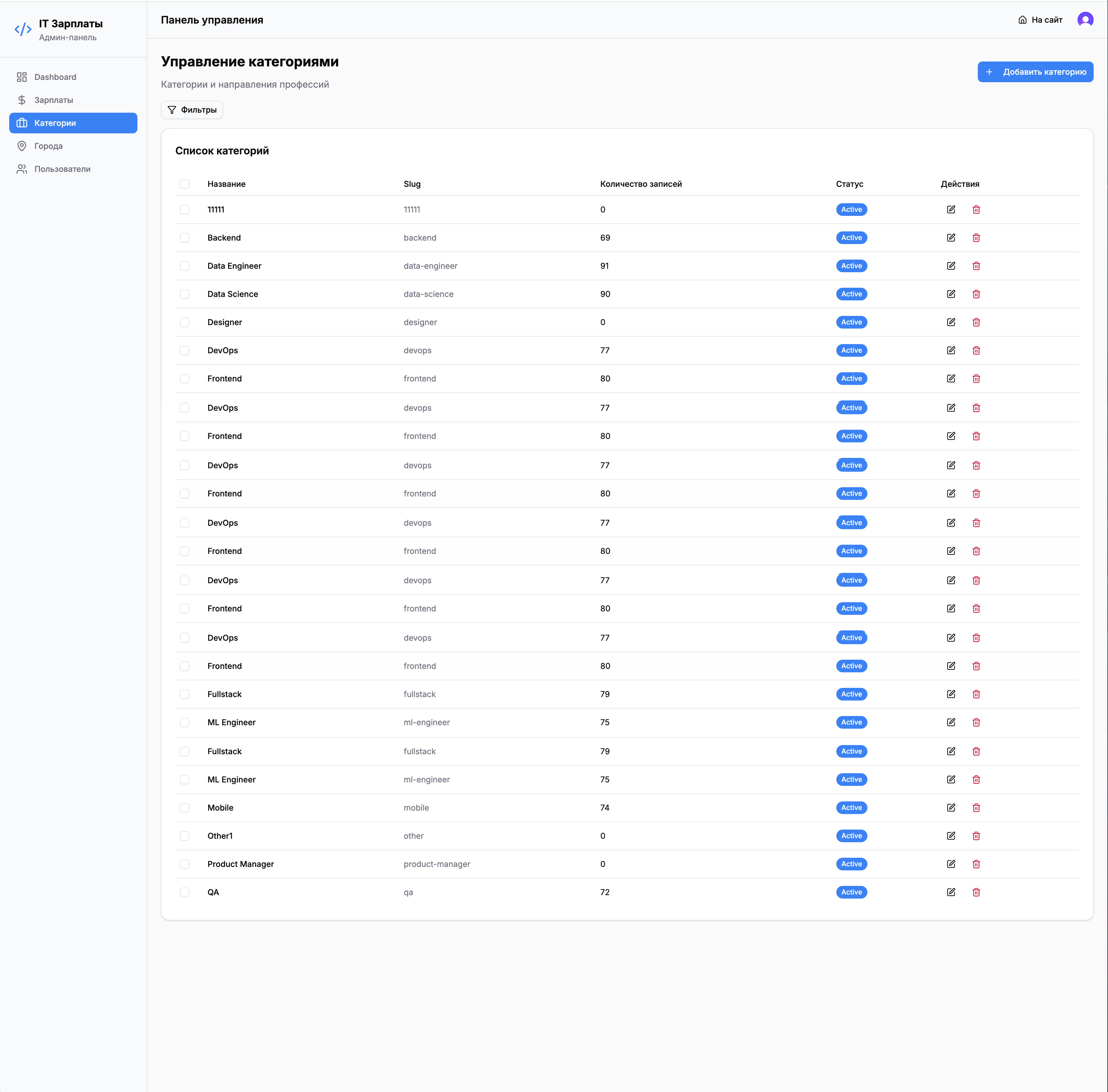The image size is (1108, 1092).
Task: Click the user avatar icon
Action: pos(1084,20)
